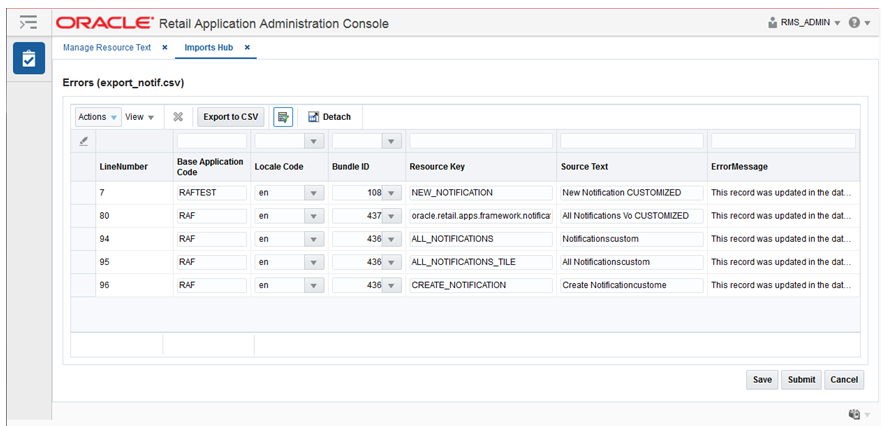883x426 pixels.
Task: Click row selector for line 7
Action: tap(83, 193)
